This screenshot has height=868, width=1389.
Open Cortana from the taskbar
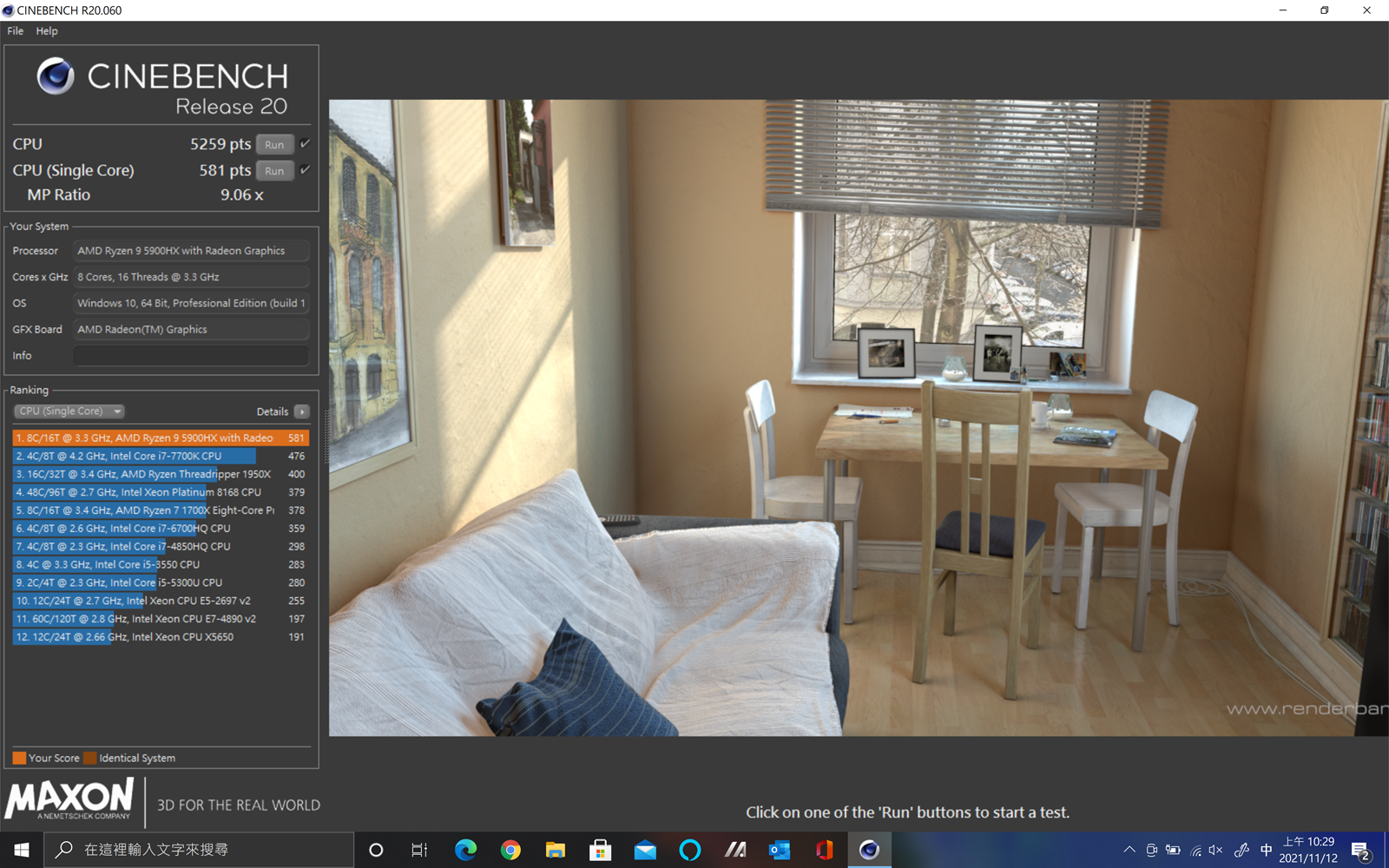coord(376,850)
